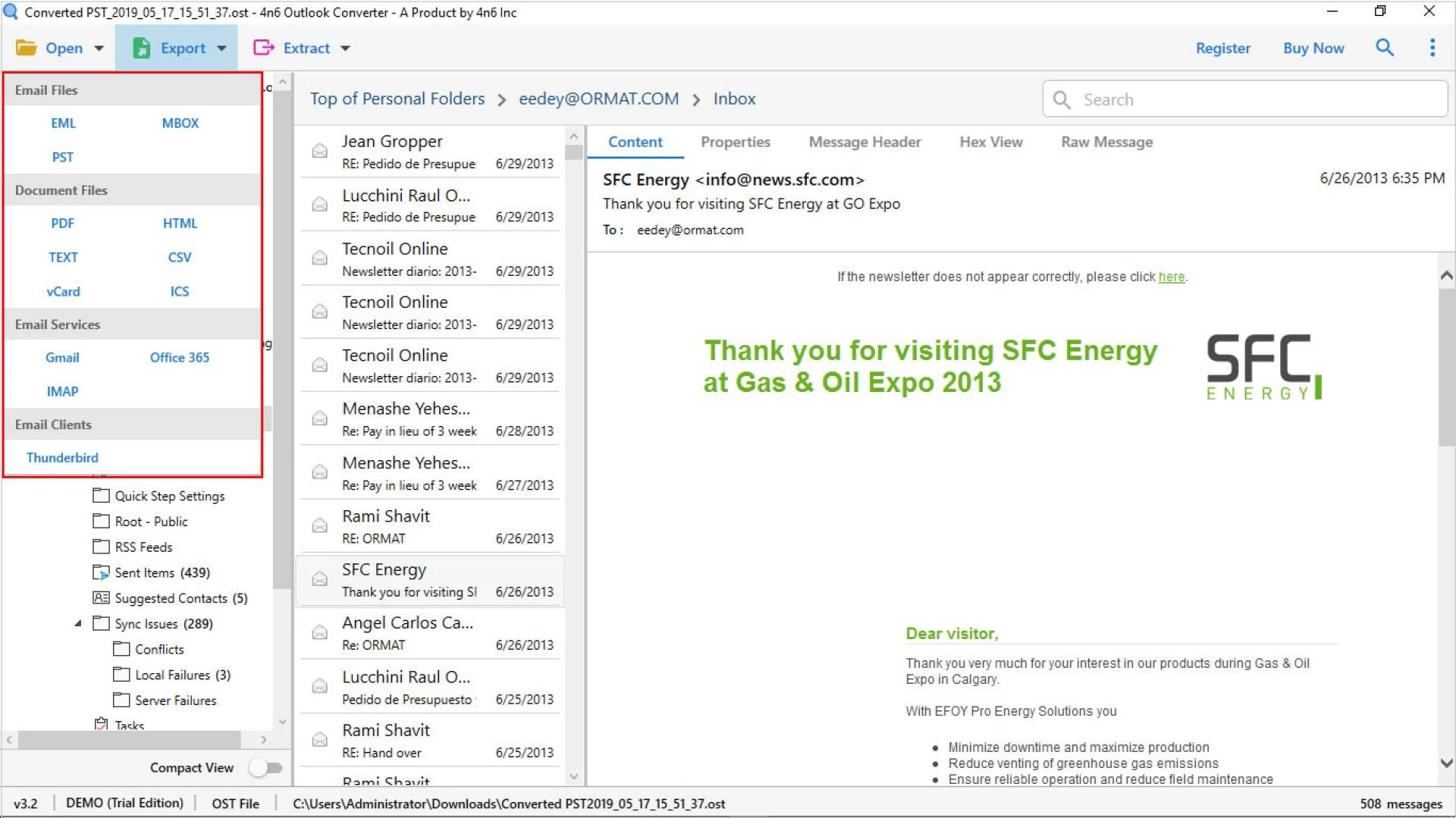Click the magnifier search icon in top toolbar
This screenshot has width=1456, height=818.
1385,48
